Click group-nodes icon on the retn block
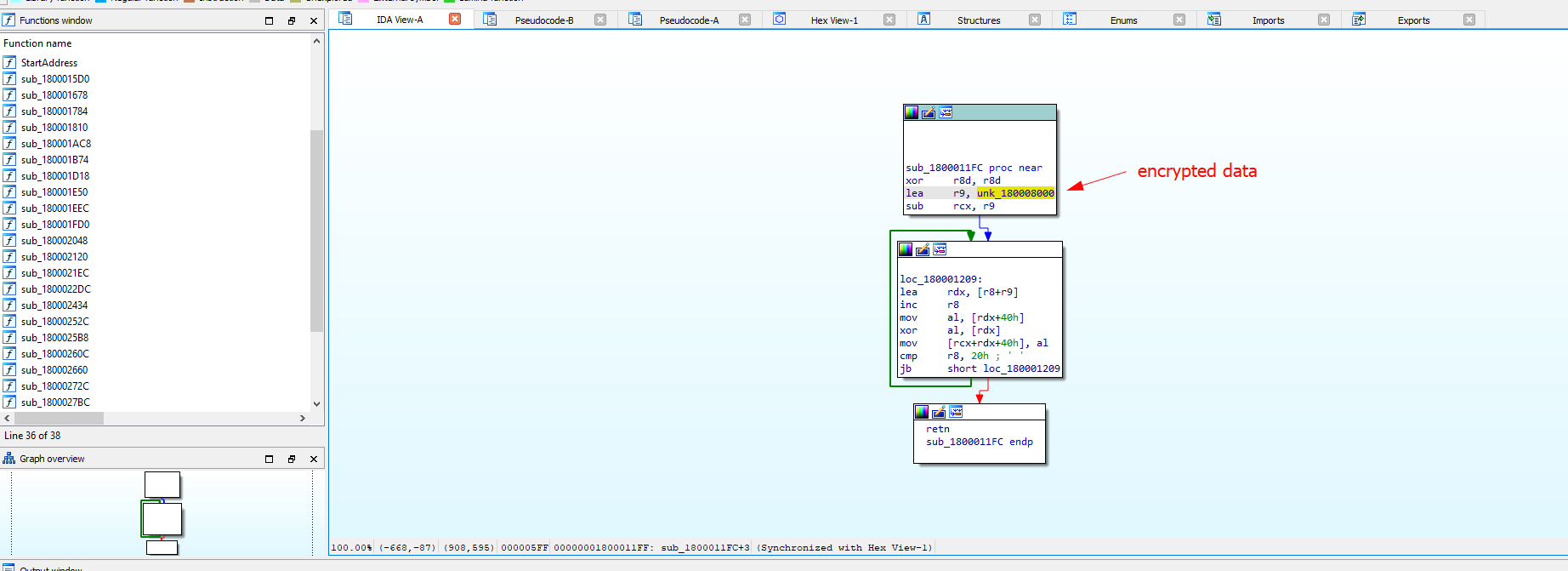Viewport: 1568px width, 571px height. tap(956, 412)
